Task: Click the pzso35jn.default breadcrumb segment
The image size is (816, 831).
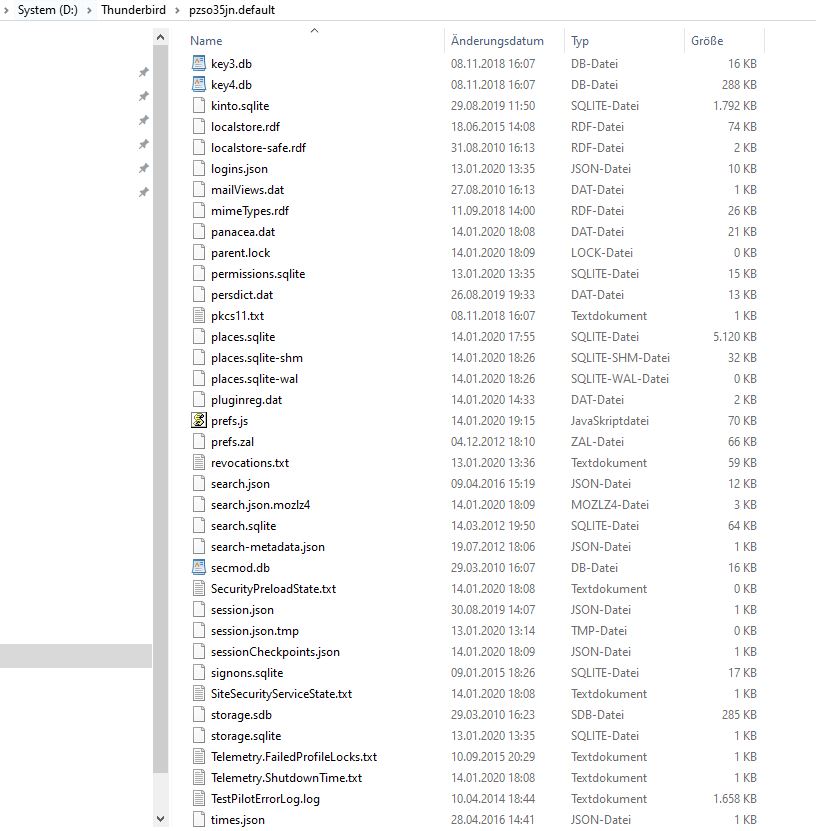Action: pyautogui.click(x=232, y=10)
